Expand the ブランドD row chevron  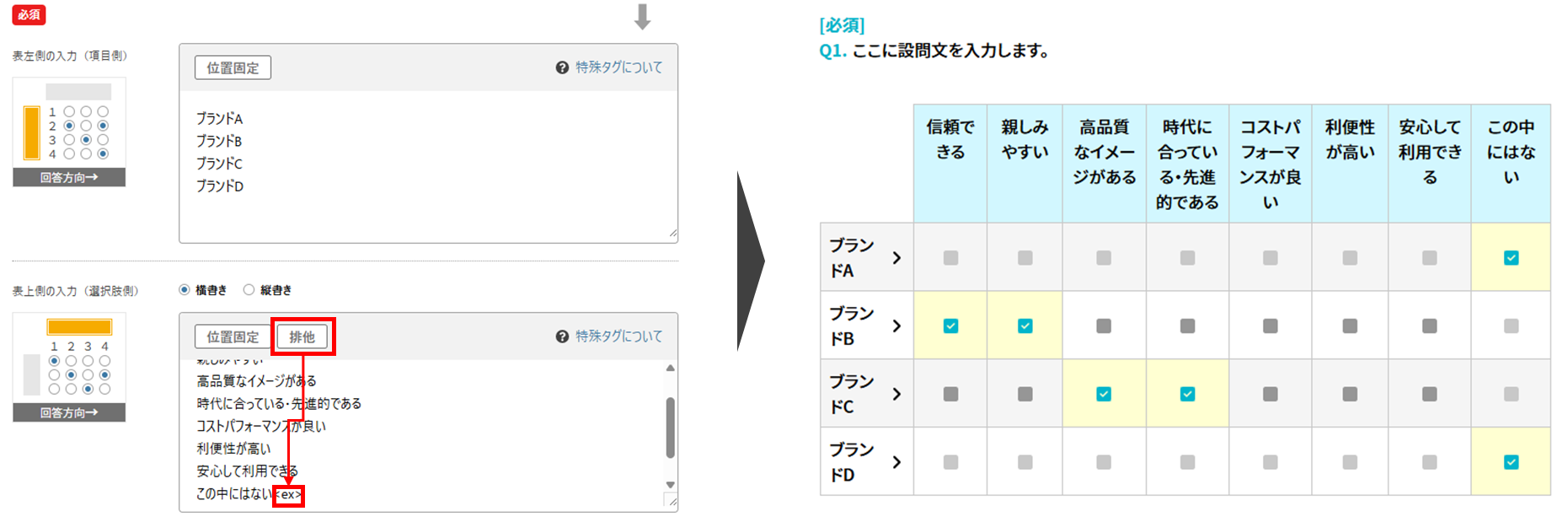click(896, 462)
